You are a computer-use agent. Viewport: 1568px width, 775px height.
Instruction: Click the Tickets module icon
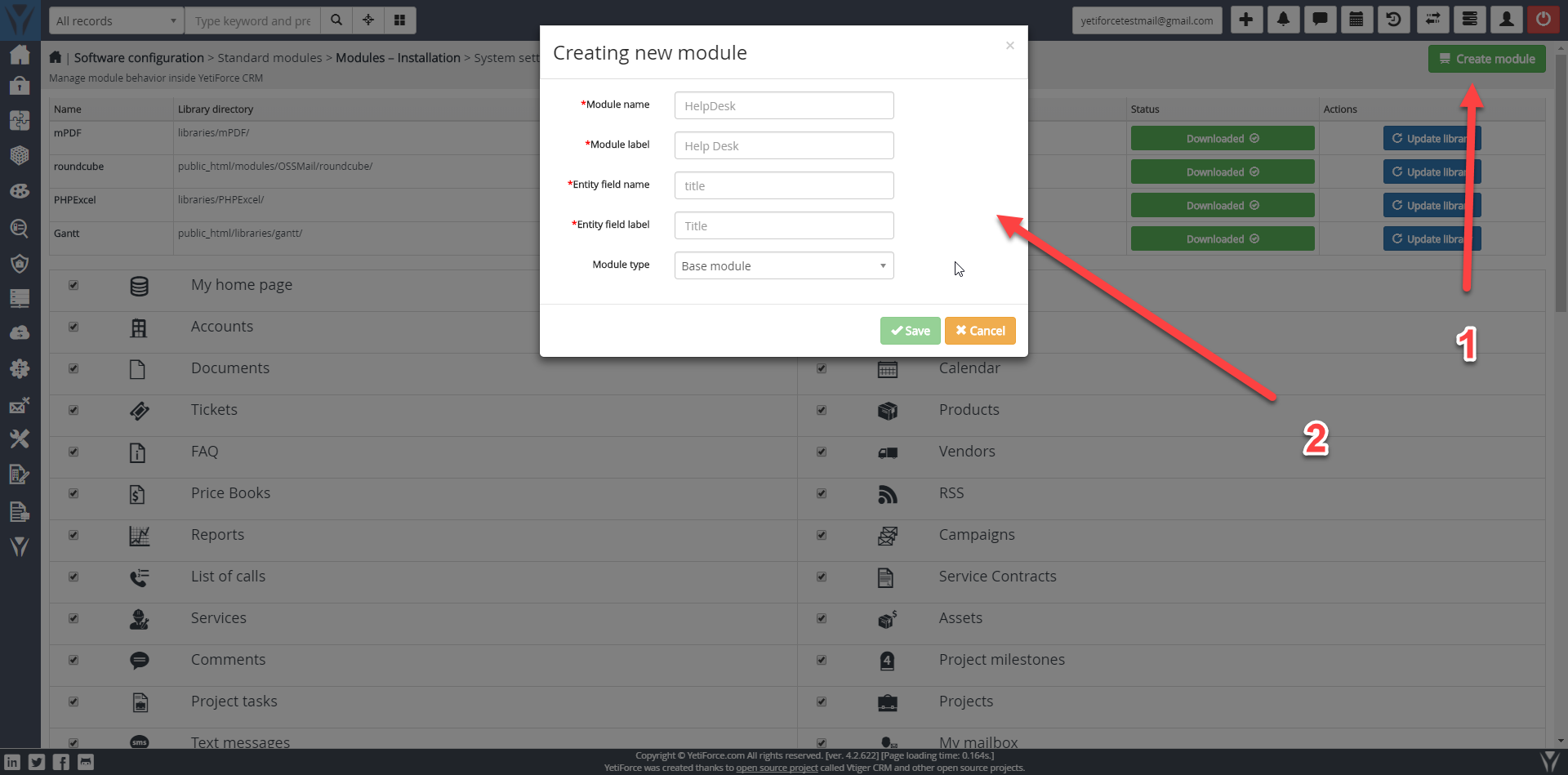click(x=139, y=411)
